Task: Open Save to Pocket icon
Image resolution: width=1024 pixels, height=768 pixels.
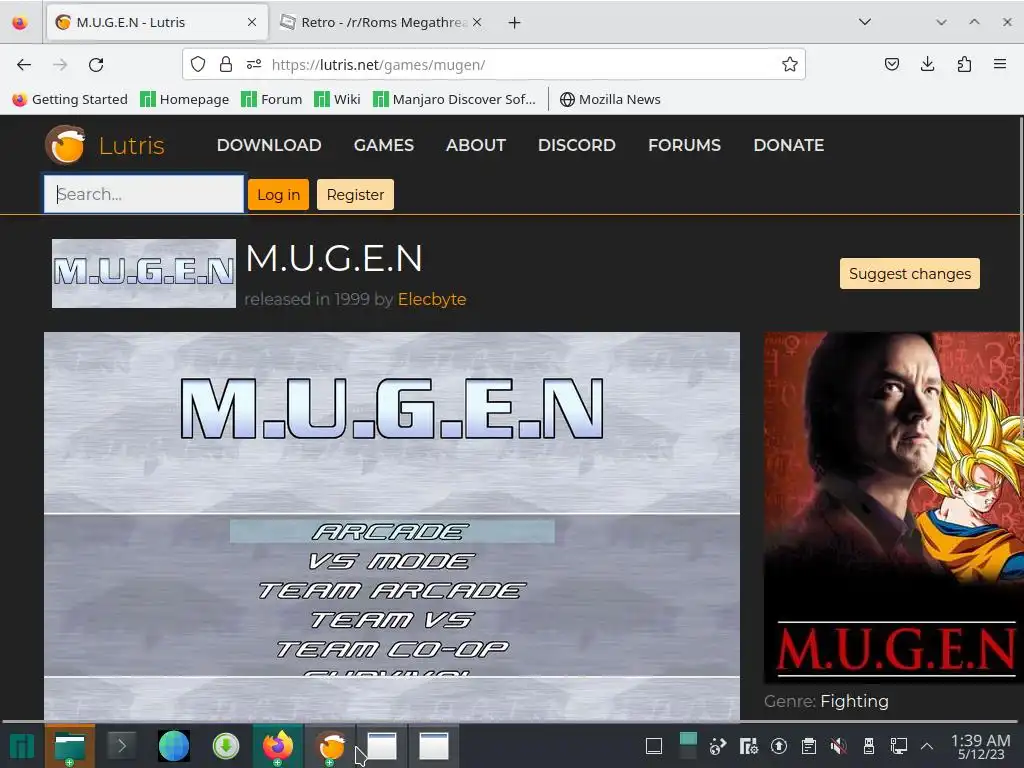Action: (891, 64)
